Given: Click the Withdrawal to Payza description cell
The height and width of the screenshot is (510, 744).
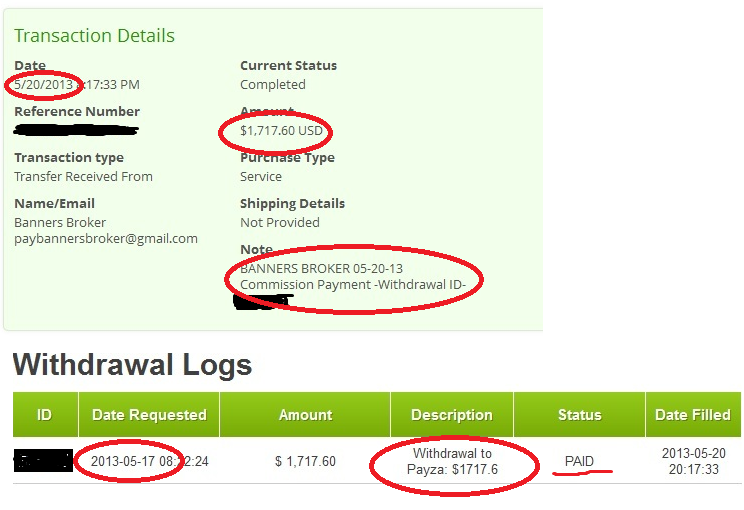Looking at the screenshot, I should point(452,461).
